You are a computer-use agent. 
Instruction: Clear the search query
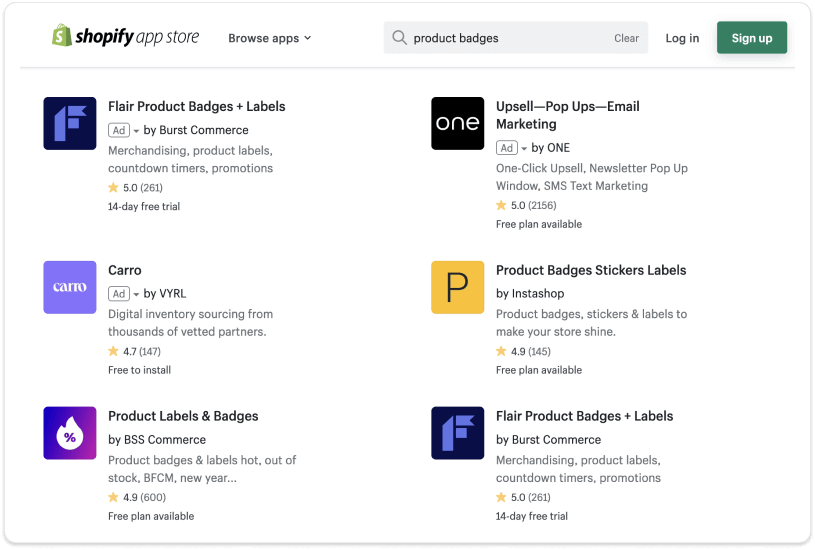pos(626,38)
